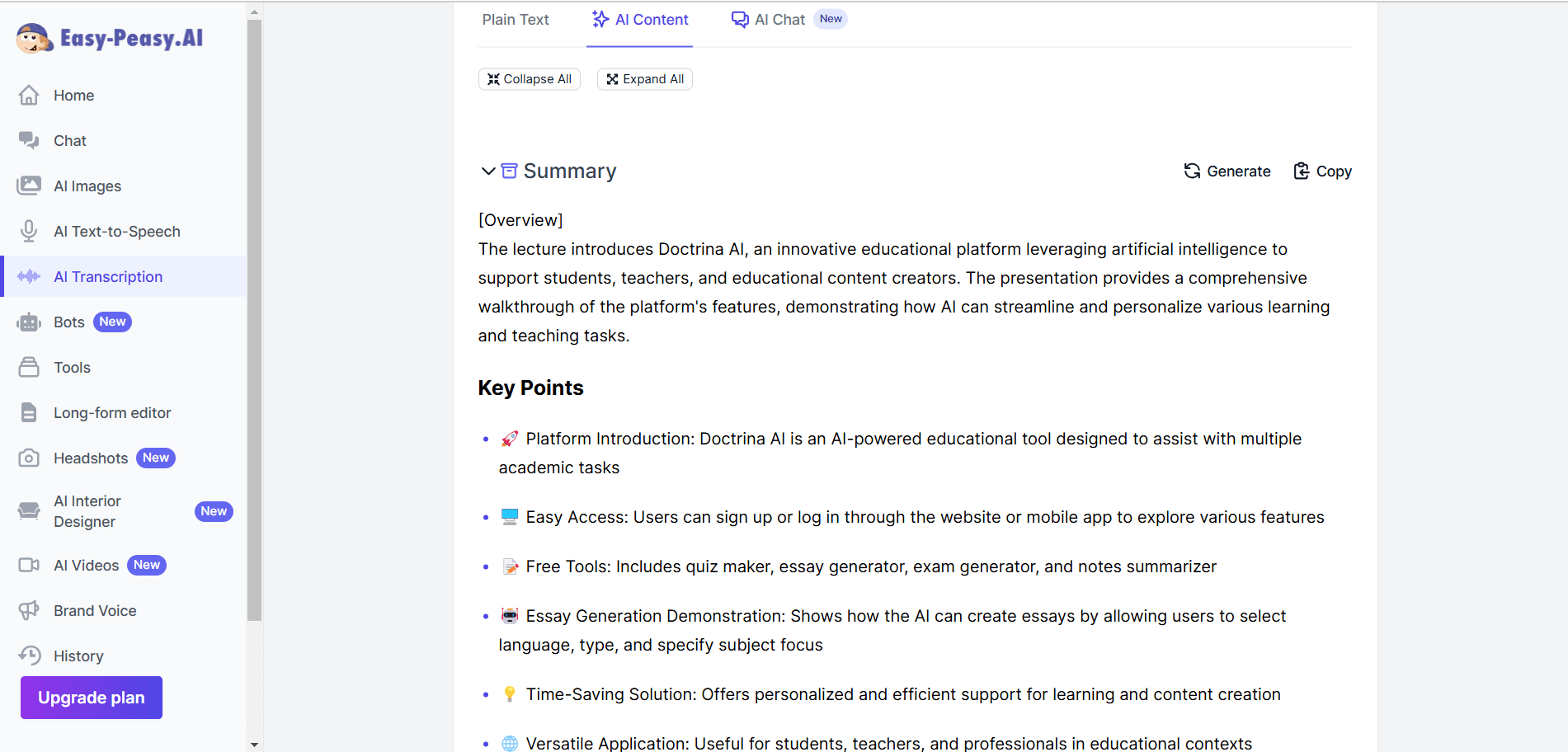Click the Expand All button
Screen dimensions: 1568x752
tap(645, 79)
